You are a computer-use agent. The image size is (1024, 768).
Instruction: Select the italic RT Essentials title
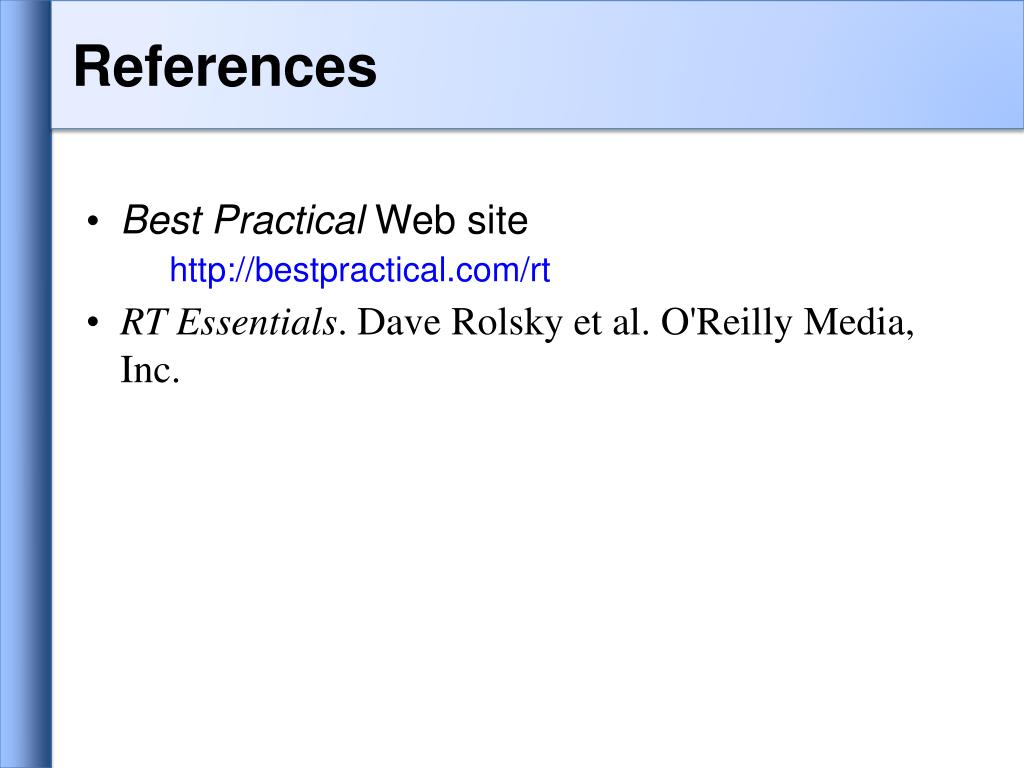coord(229,322)
